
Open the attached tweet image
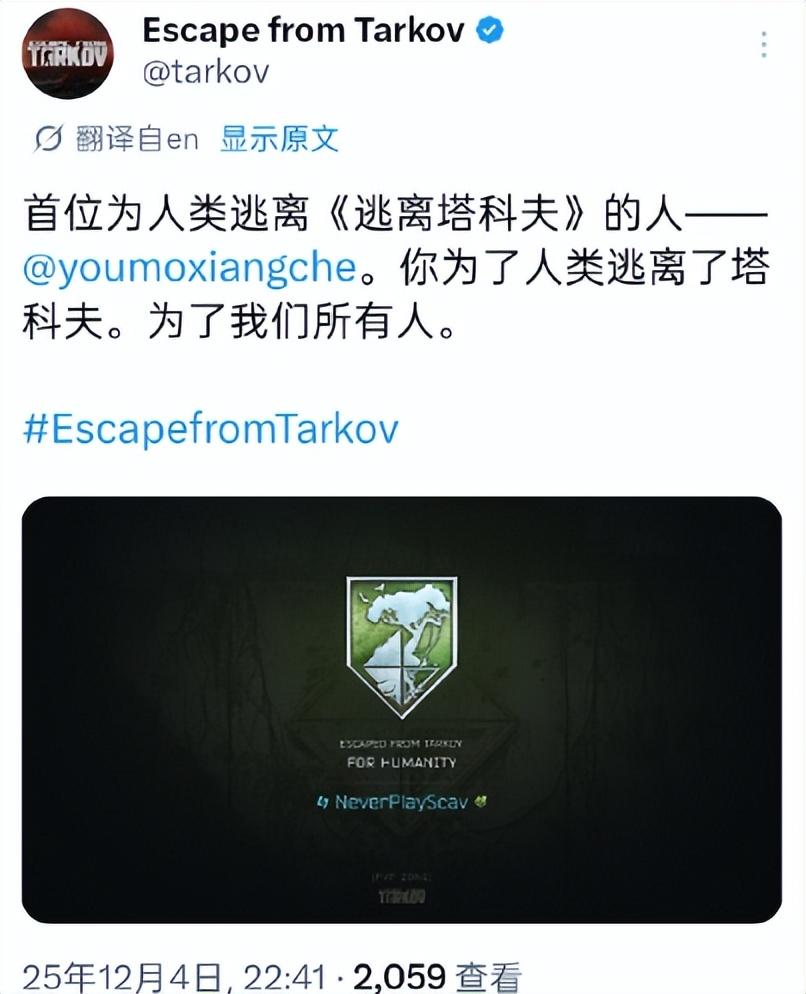pos(402,709)
